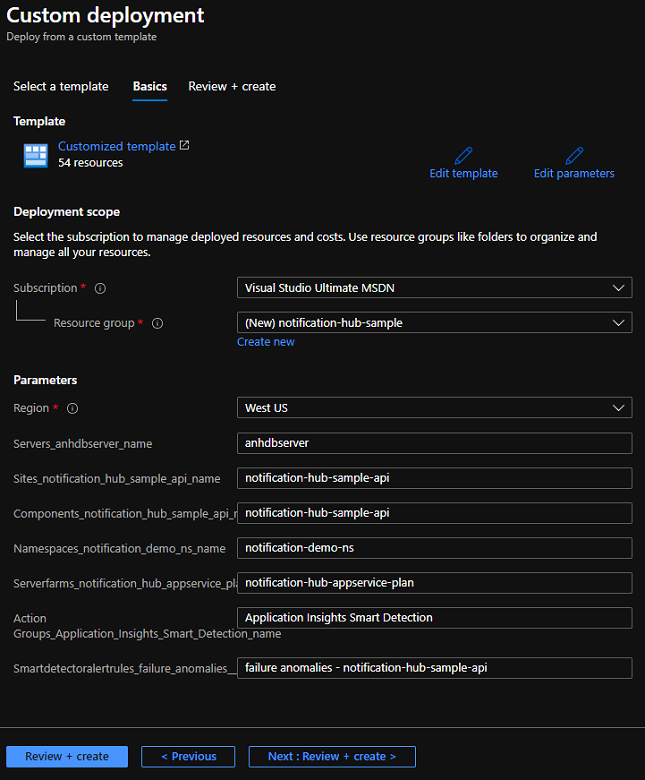Show info tooltip for Subscription
The width and height of the screenshot is (645, 780).
[x=100, y=289]
